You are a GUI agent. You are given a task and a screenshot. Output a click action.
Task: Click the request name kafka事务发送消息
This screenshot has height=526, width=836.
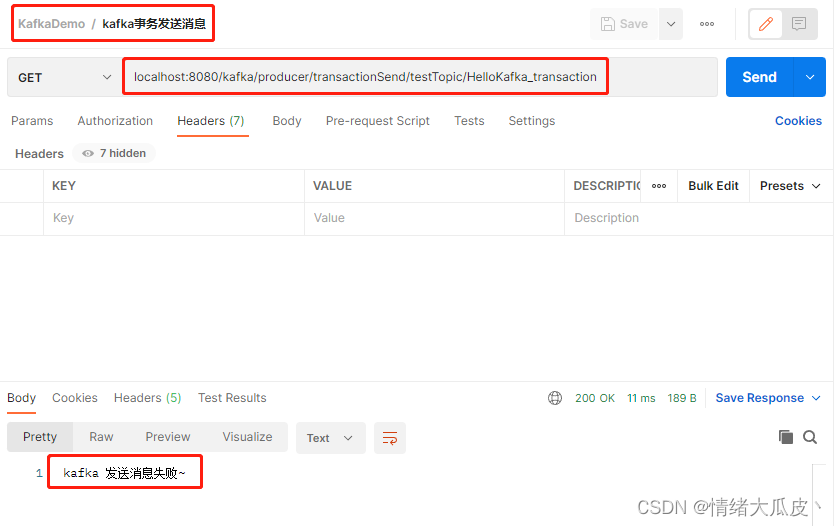coord(154,24)
